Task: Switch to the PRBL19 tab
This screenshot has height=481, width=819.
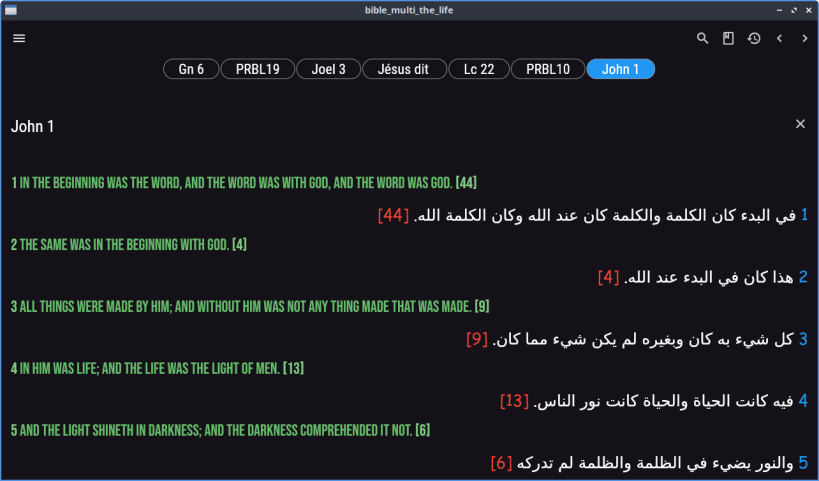Action: pos(258,69)
